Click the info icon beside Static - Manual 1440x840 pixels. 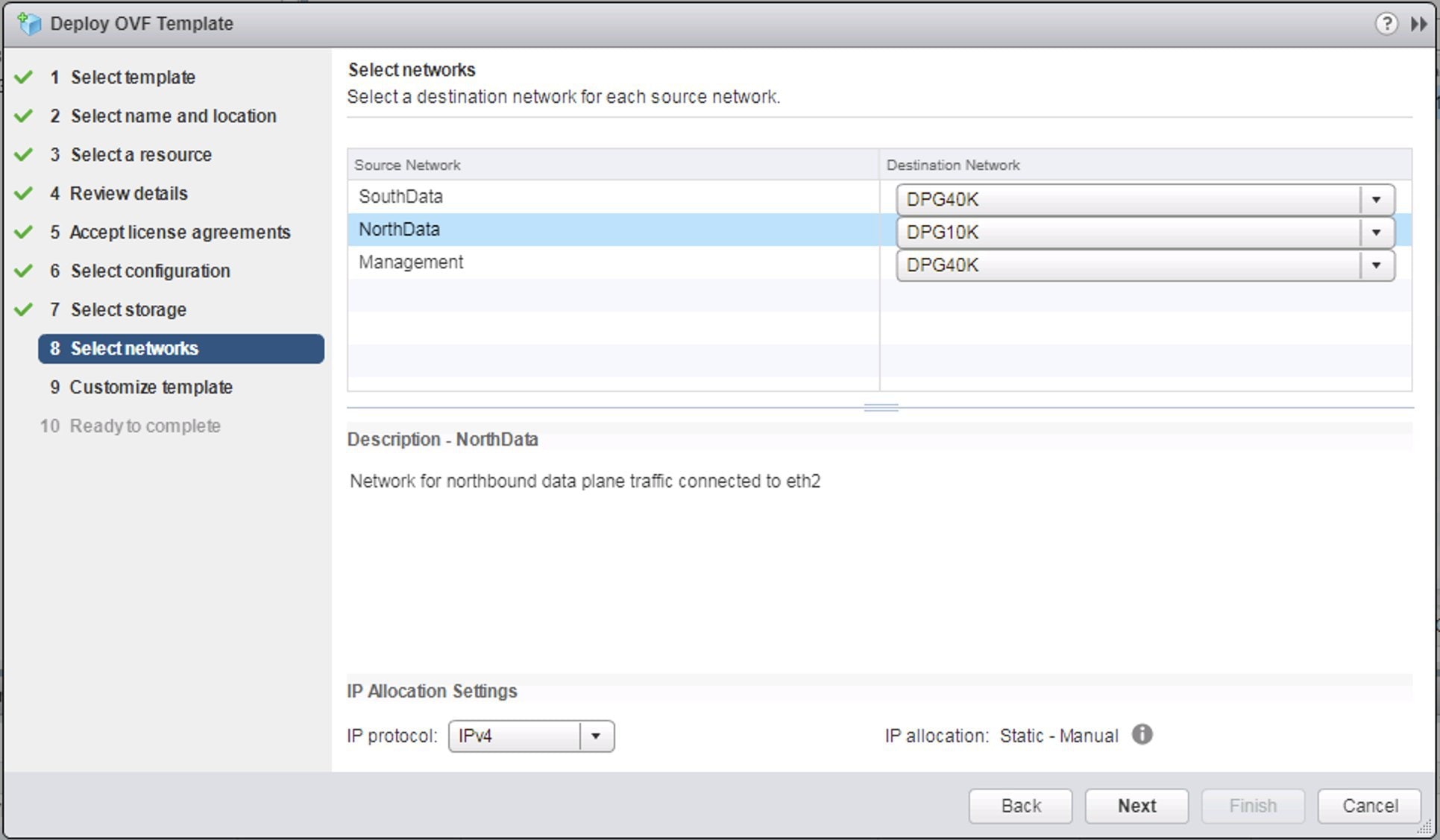1142,736
